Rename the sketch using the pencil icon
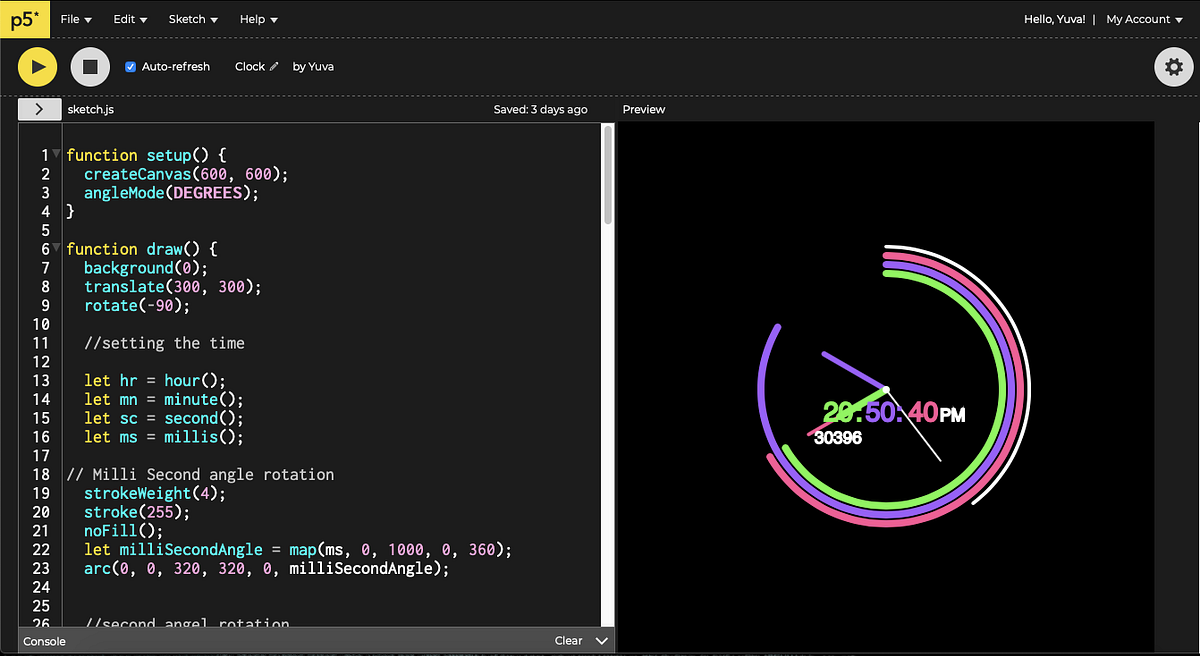Screen dimensions: 1200x656 coord(276,66)
